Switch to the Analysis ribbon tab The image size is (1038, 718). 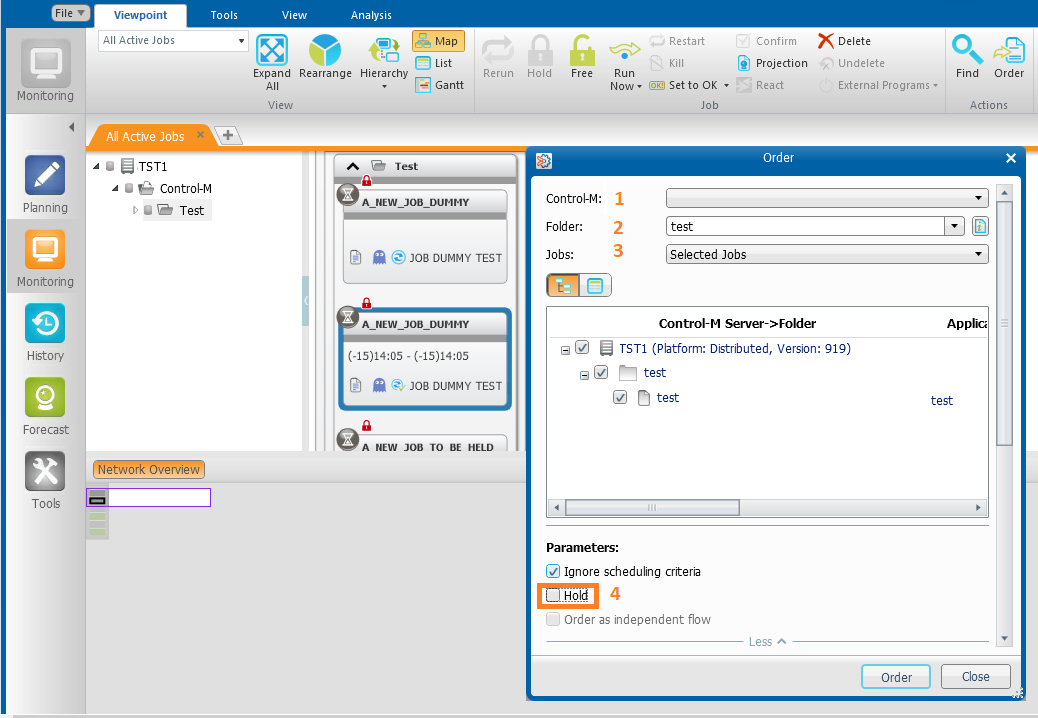coord(371,15)
